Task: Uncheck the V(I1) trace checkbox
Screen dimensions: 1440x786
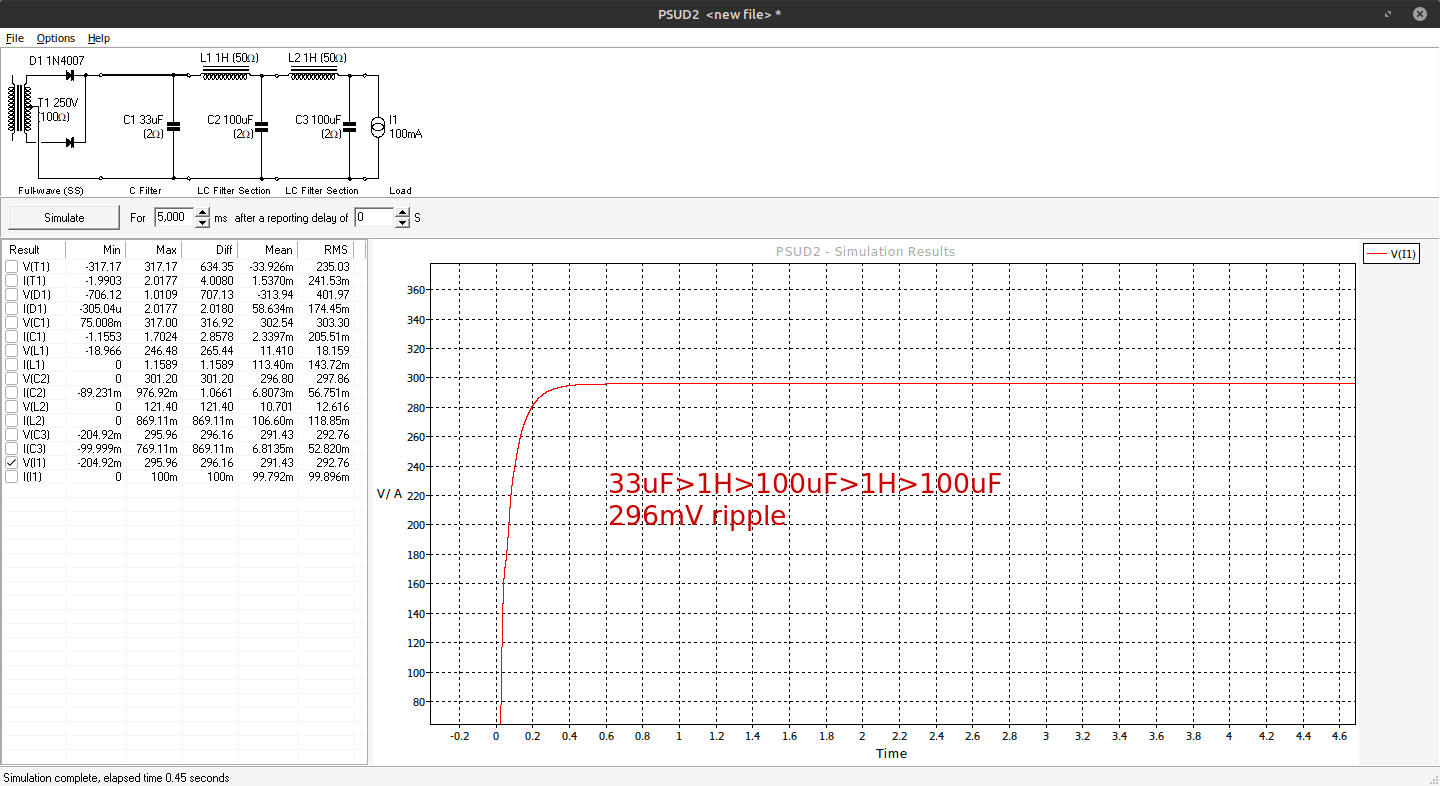Action: 12,463
